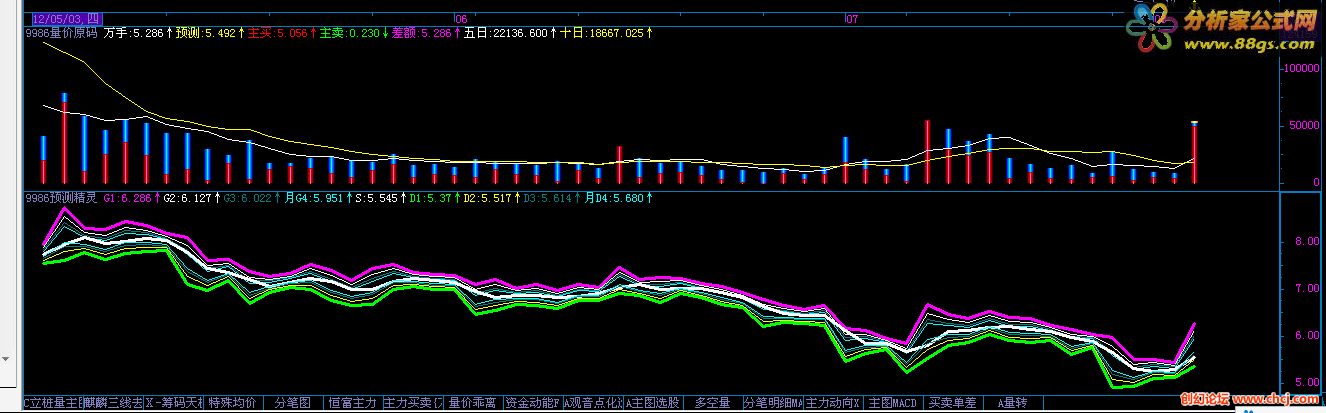Click the G2:6.127 readout
1326x413 pixels.
[x=187, y=198]
